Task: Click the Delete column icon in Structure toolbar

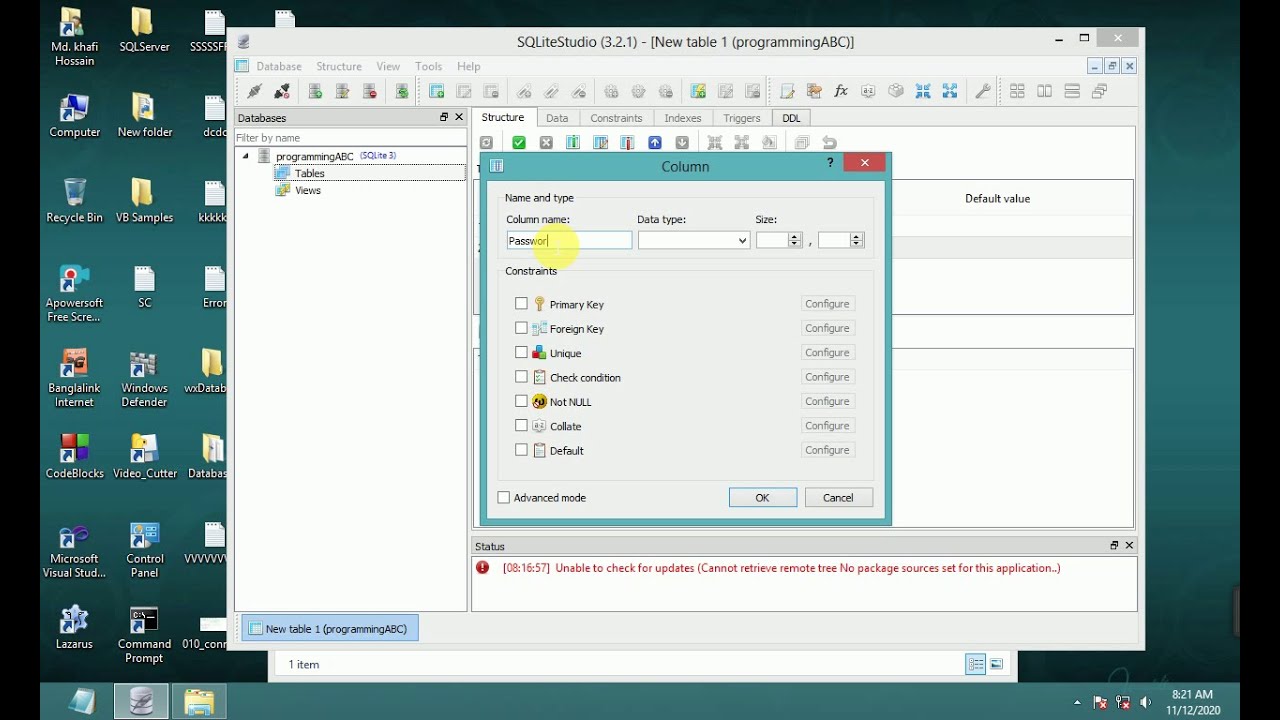Action: pos(628,143)
